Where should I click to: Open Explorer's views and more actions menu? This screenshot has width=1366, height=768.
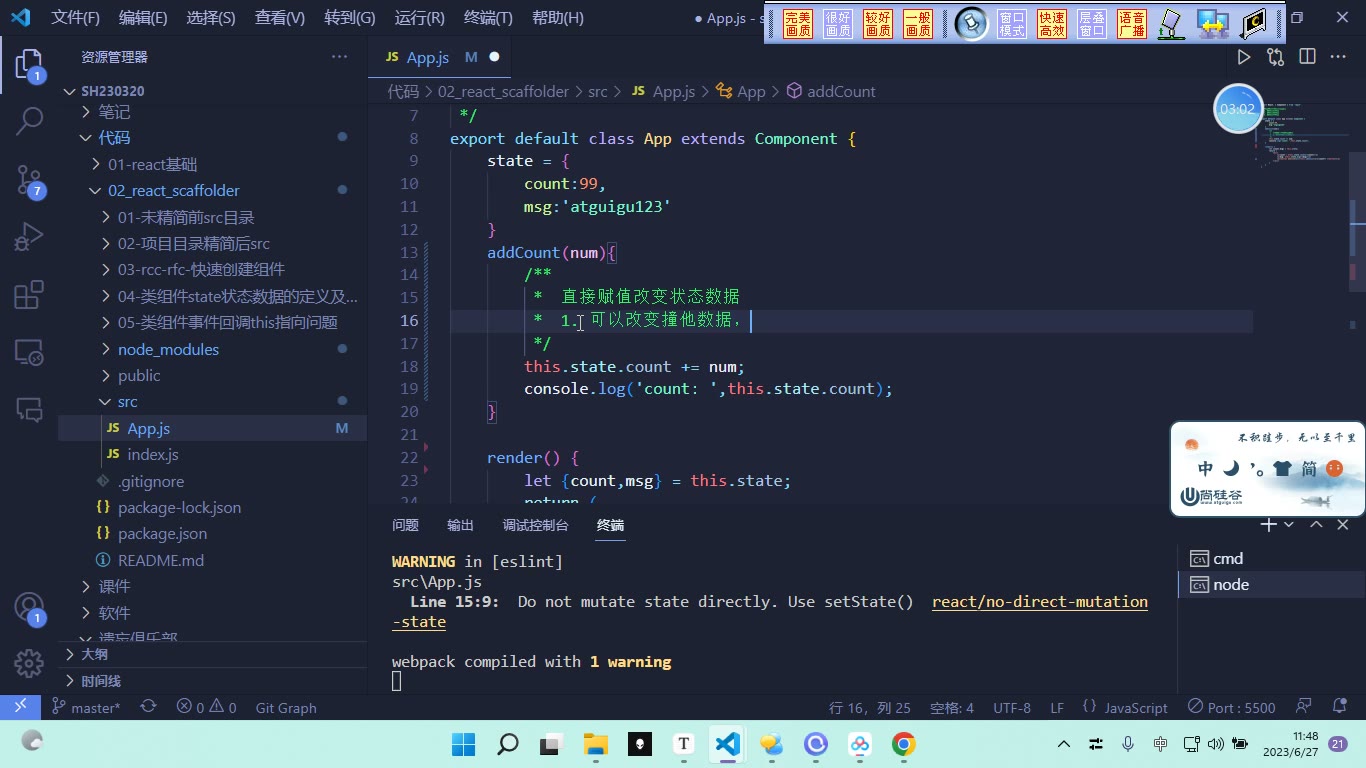point(340,57)
